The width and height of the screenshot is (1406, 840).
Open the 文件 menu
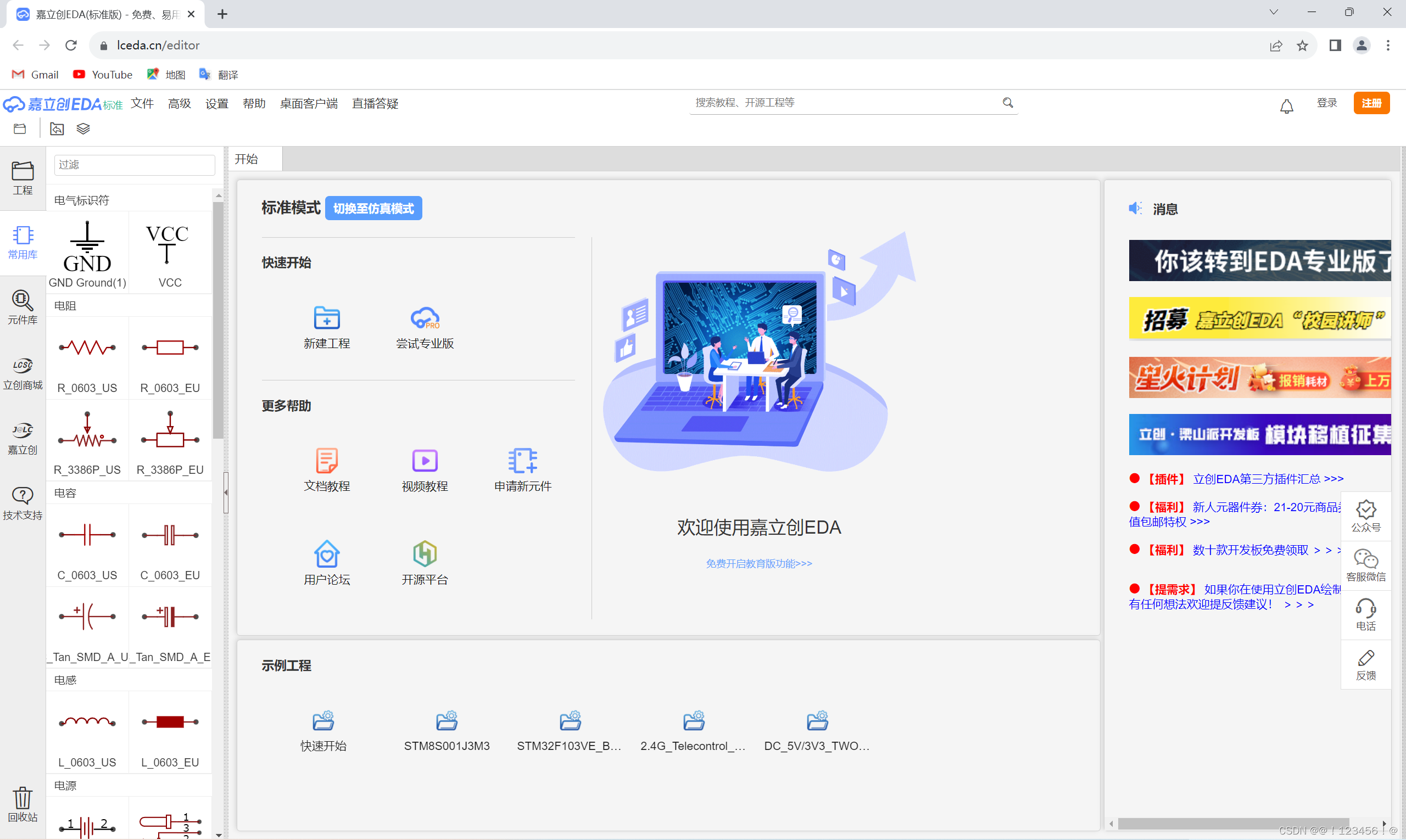point(142,104)
